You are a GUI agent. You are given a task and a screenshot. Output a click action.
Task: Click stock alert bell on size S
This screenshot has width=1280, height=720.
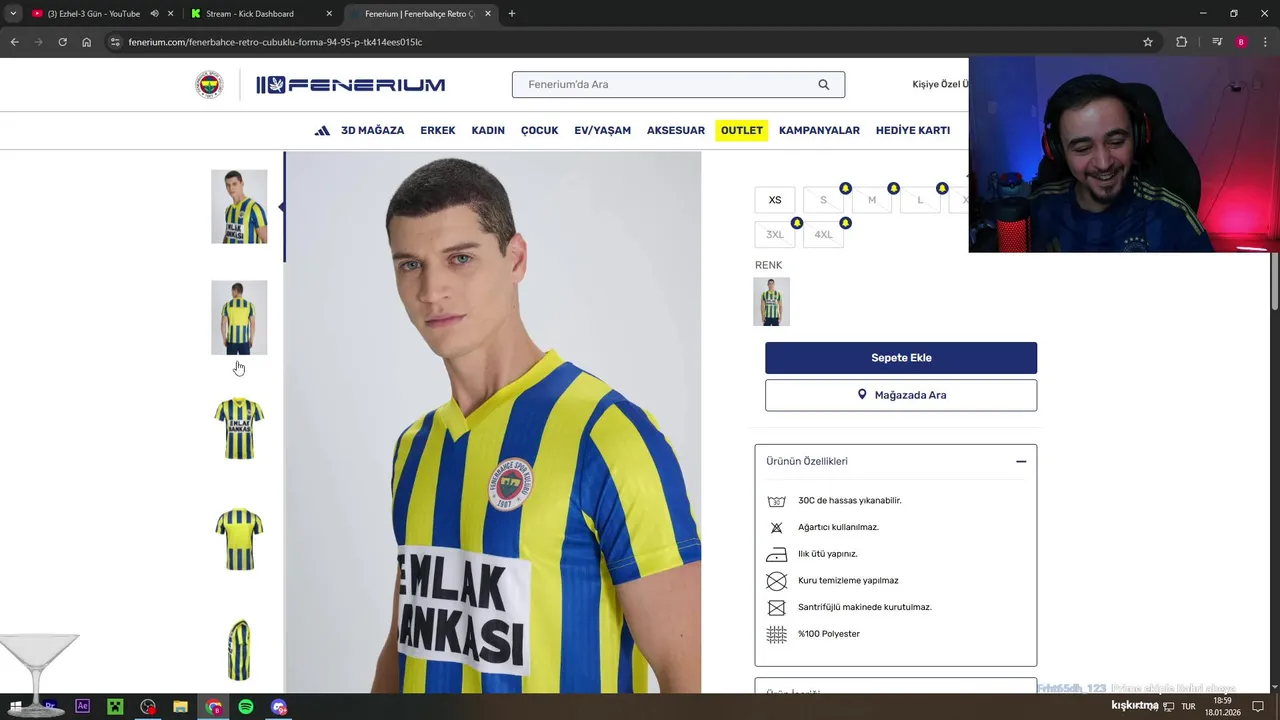tap(845, 188)
